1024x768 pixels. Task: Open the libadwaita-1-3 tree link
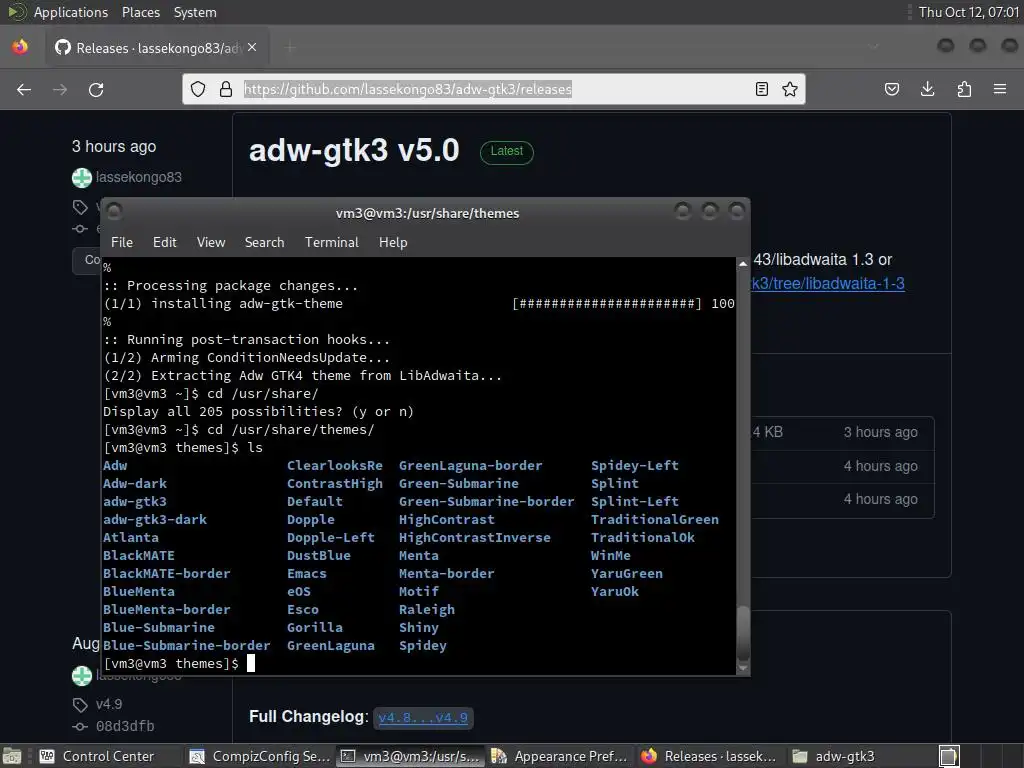[828, 283]
